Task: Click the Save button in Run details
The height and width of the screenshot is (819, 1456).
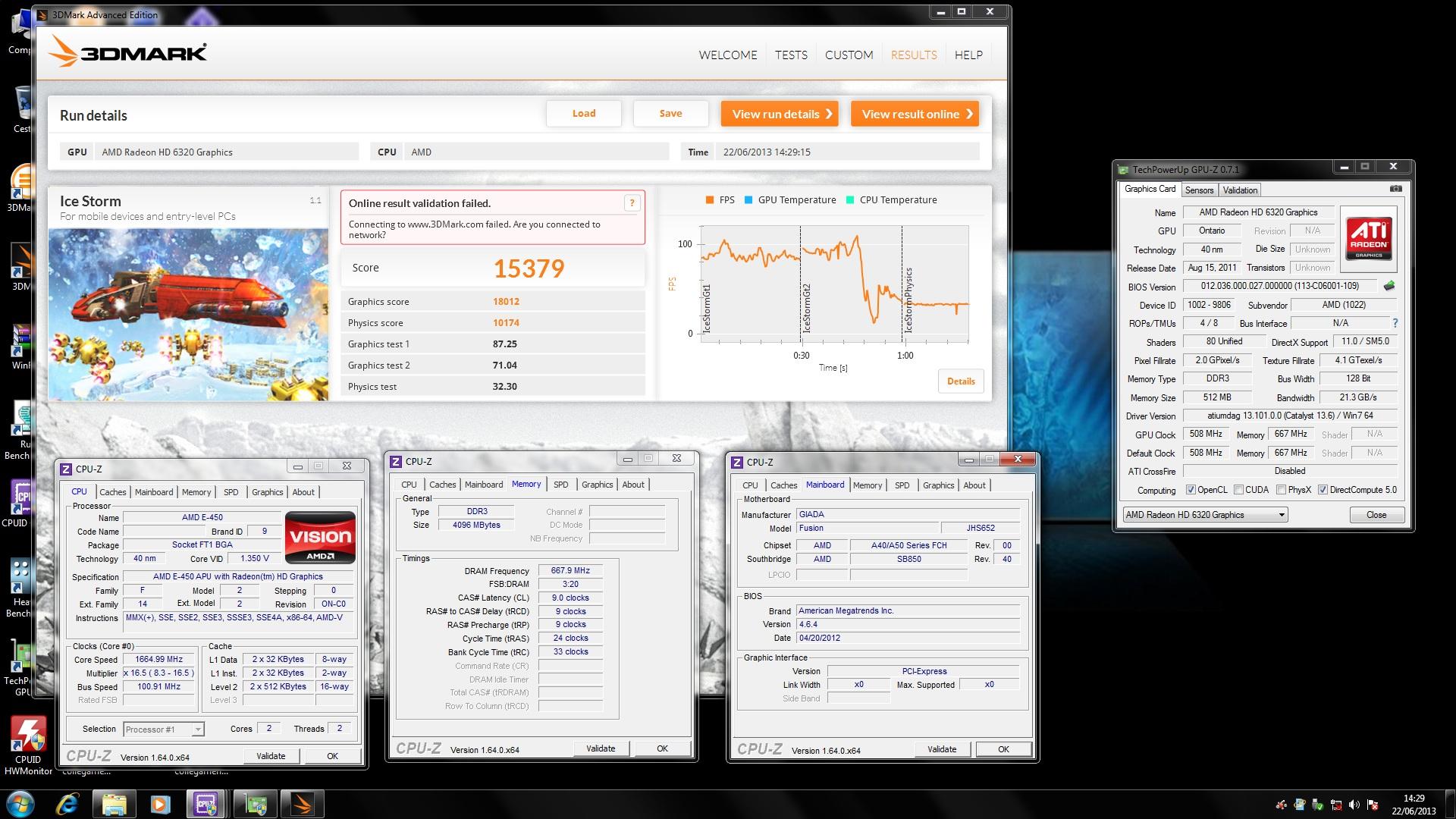Action: tap(670, 114)
